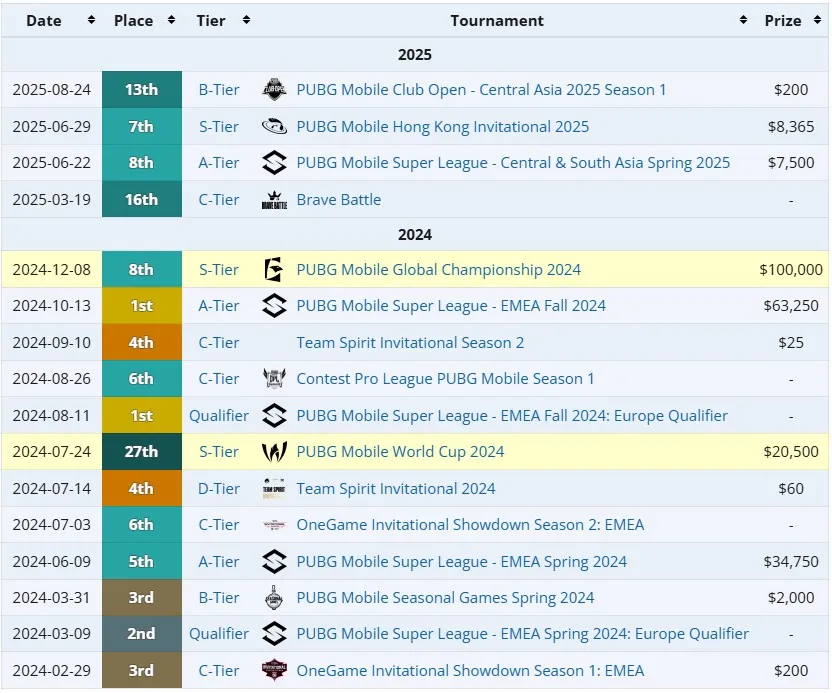Viewport: 832px width, 693px height.
Task: Select the 2024-02-29 date cell
Action: [51, 670]
